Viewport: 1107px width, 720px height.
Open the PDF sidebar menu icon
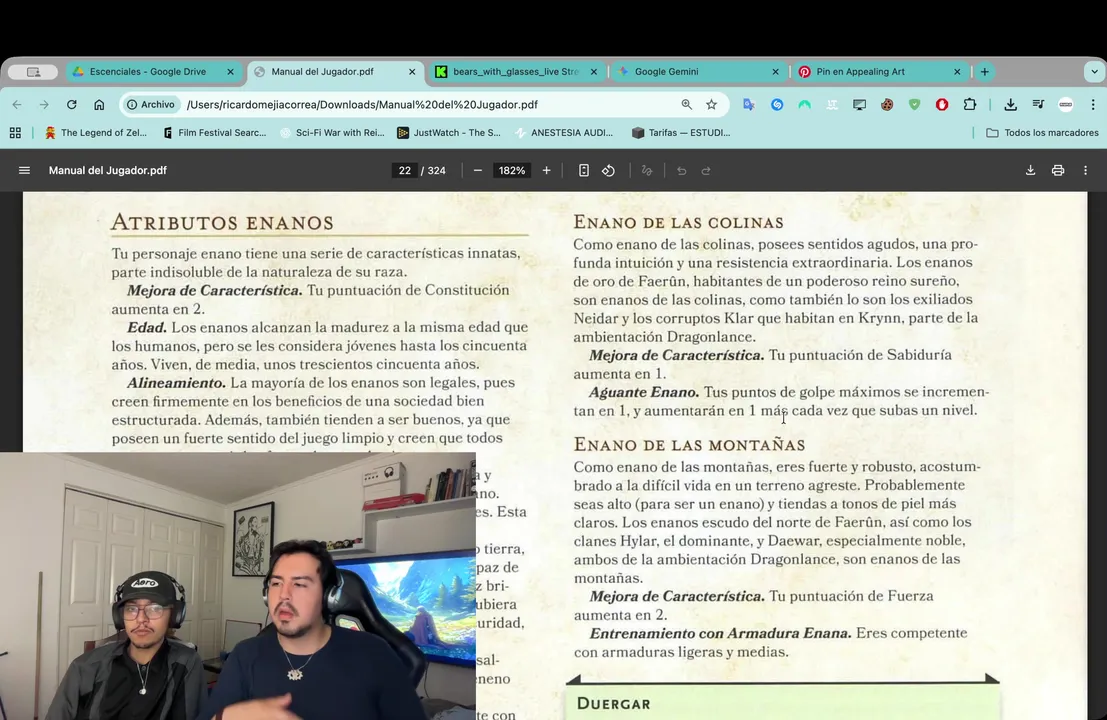tap(24, 170)
